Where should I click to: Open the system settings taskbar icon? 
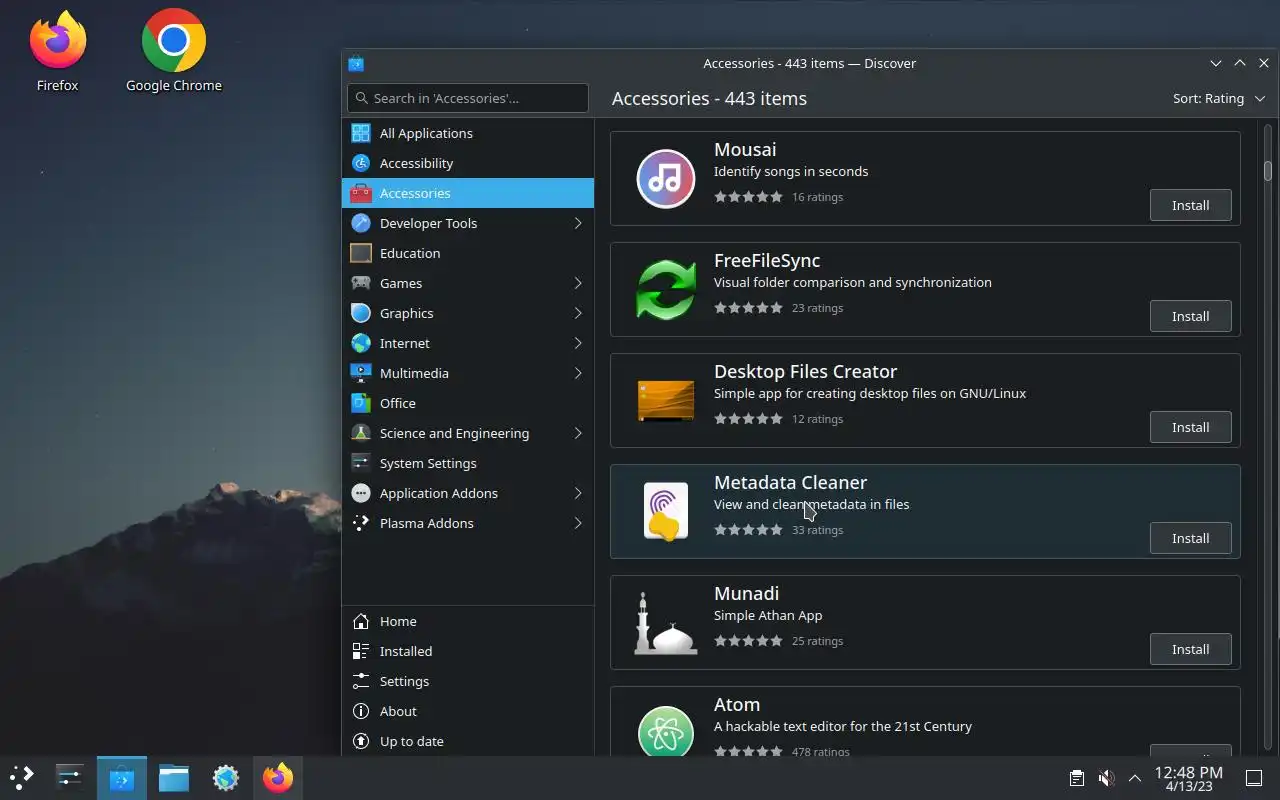click(x=70, y=777)
